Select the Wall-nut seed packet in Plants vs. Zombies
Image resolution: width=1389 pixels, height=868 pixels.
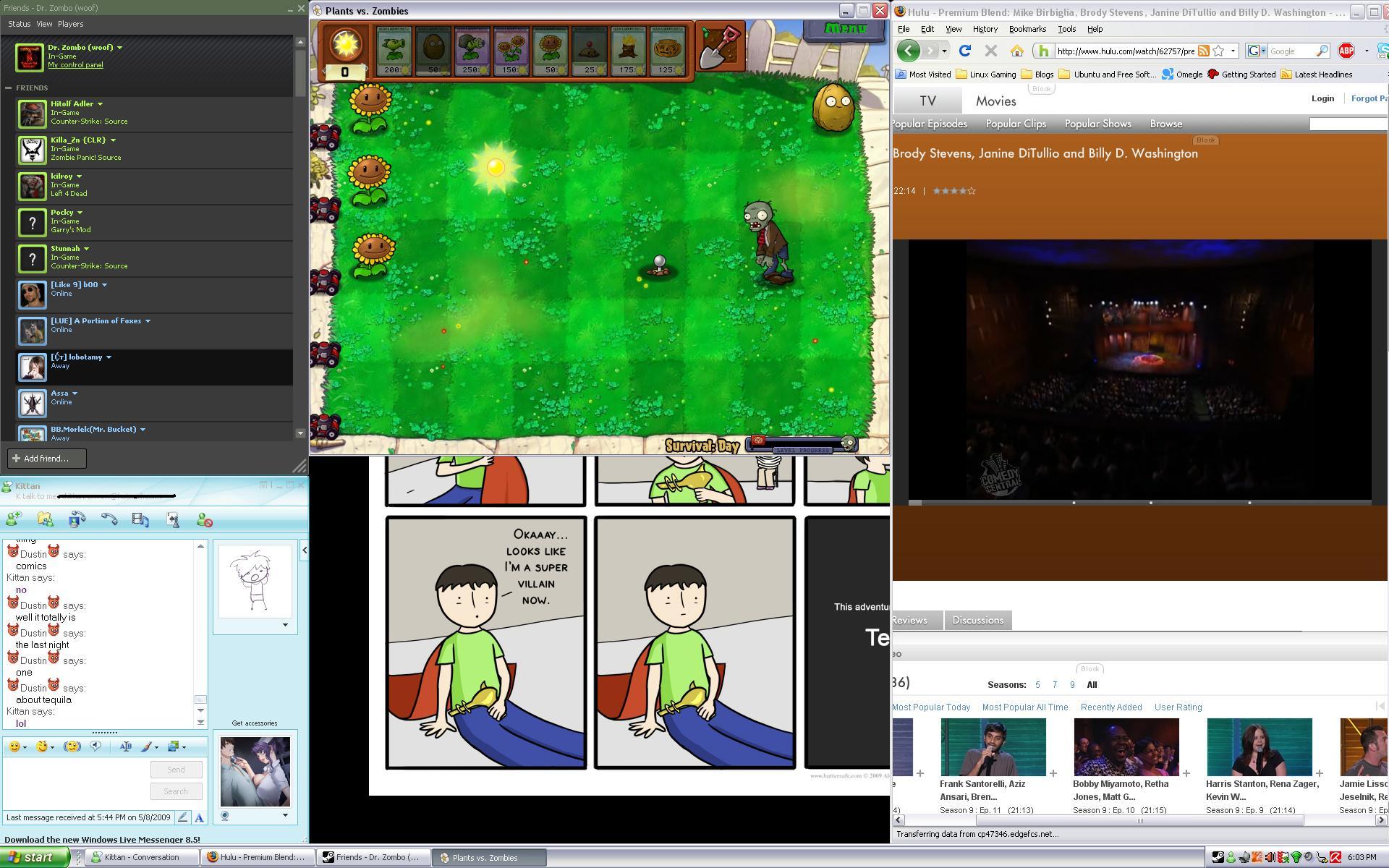pyautogui.click(x=433, y=51)
